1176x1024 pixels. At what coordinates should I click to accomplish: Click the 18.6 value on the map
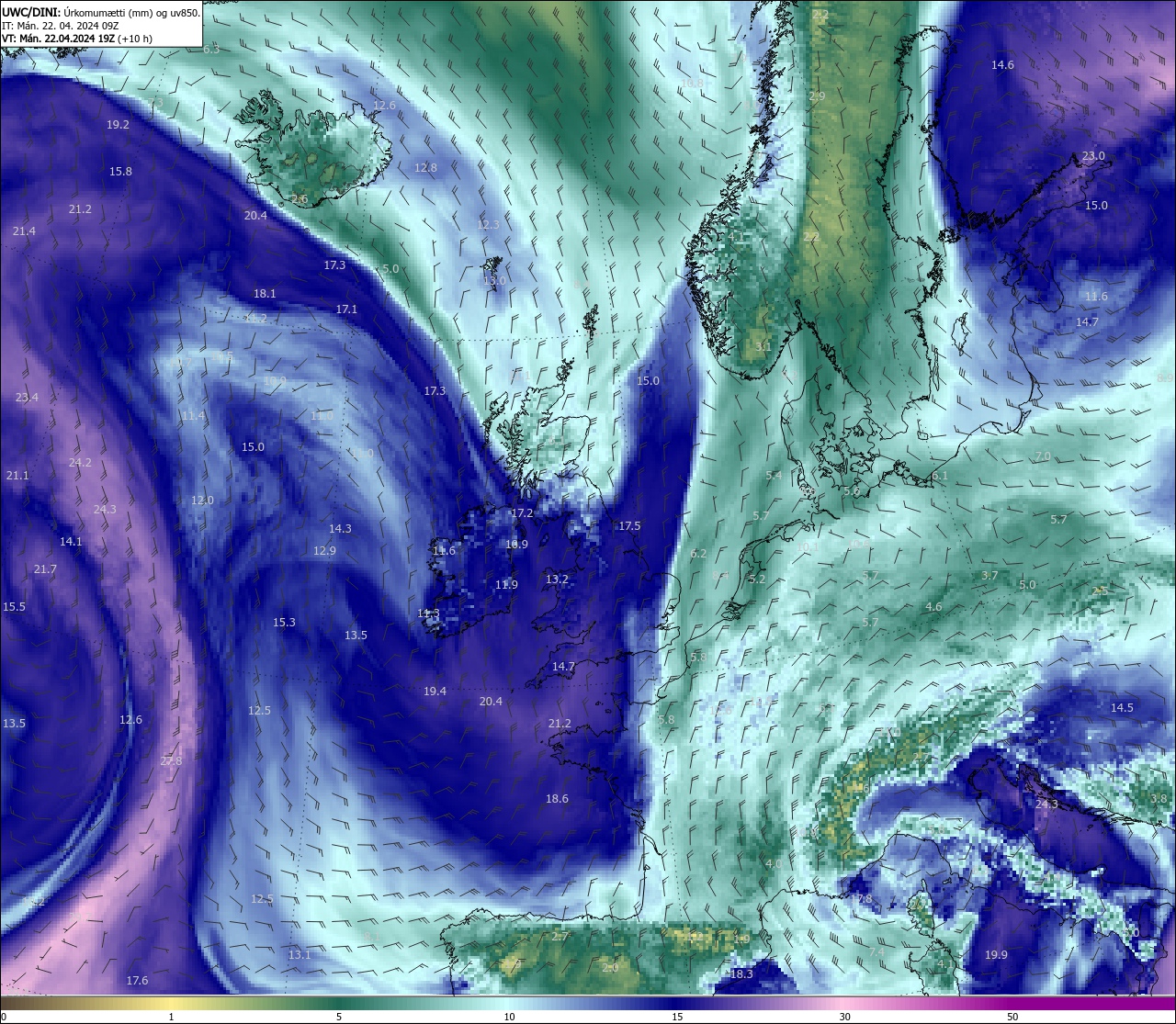pos(557,799)
